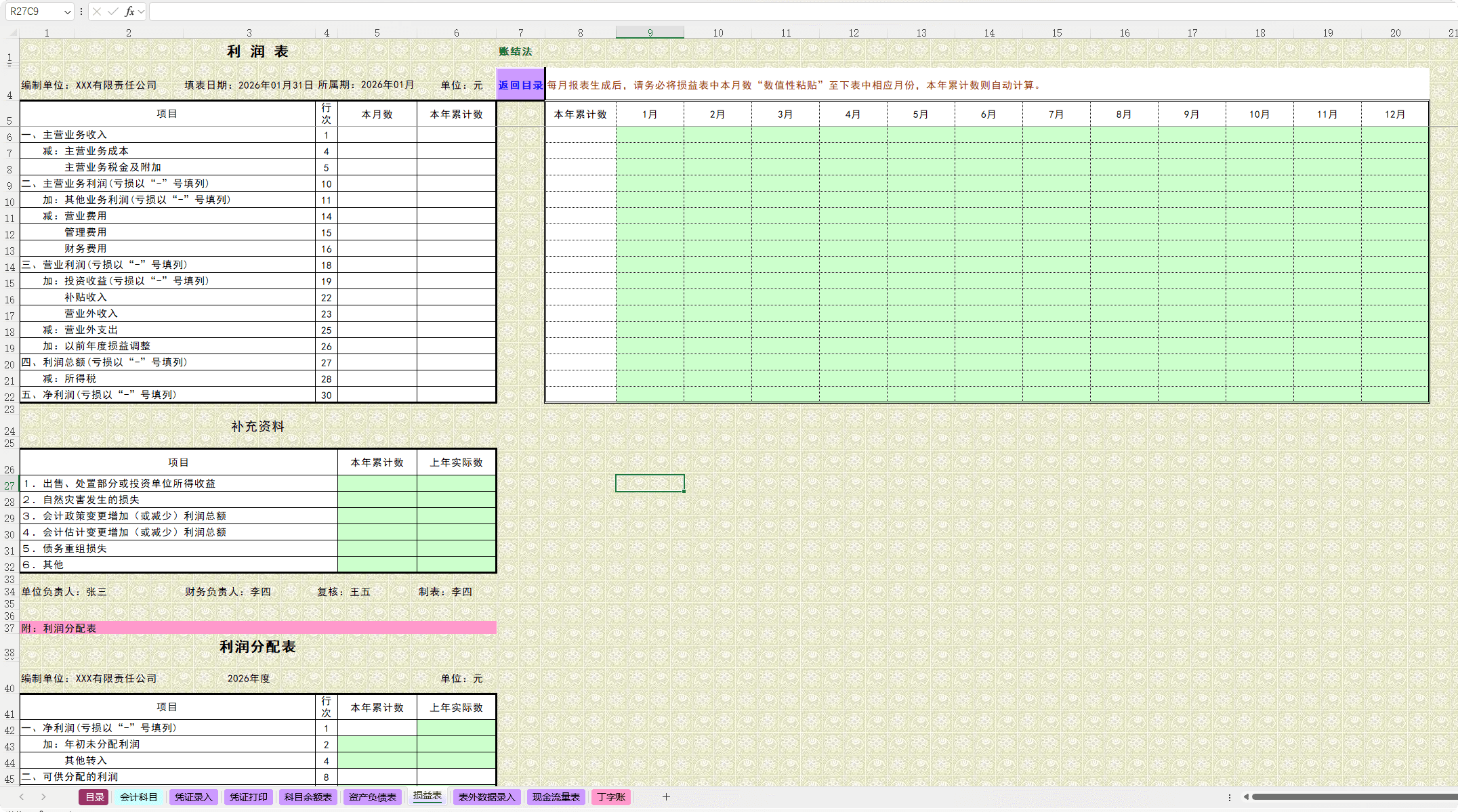Click the 返回目录 button
The image size is (1458, 812).
tap(520, 85)
